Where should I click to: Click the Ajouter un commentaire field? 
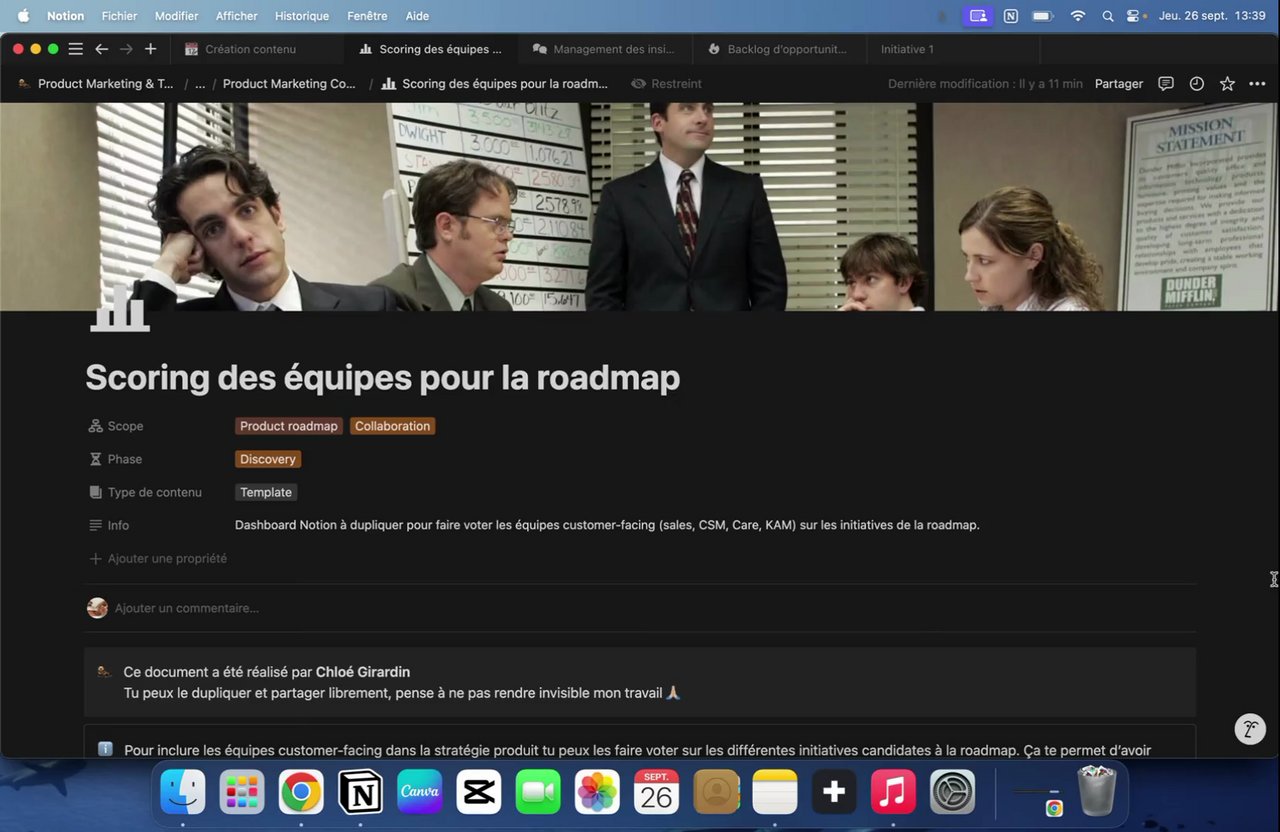186,608
